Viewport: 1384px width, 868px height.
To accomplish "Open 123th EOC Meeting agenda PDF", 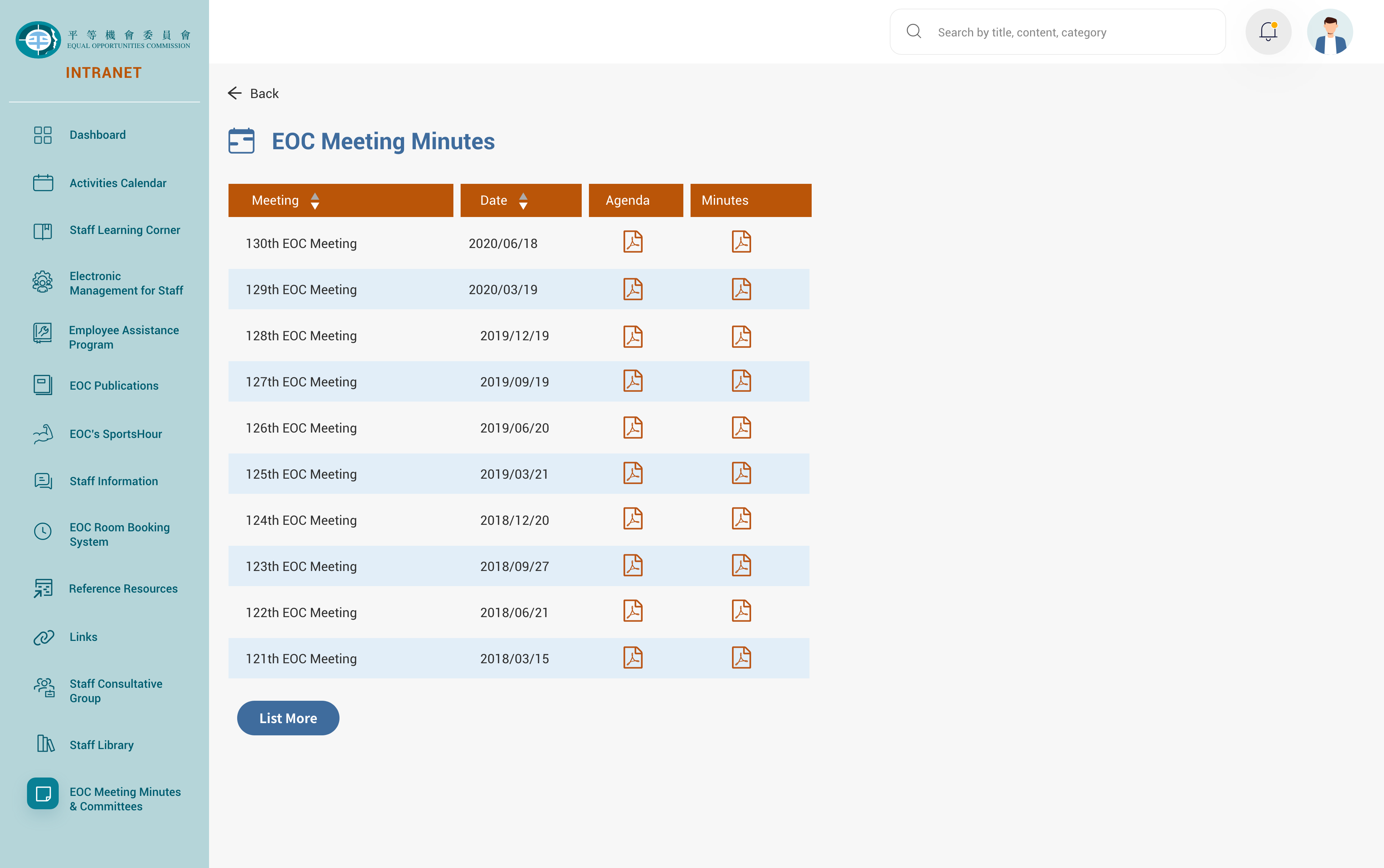I will (x=633, y=566).
